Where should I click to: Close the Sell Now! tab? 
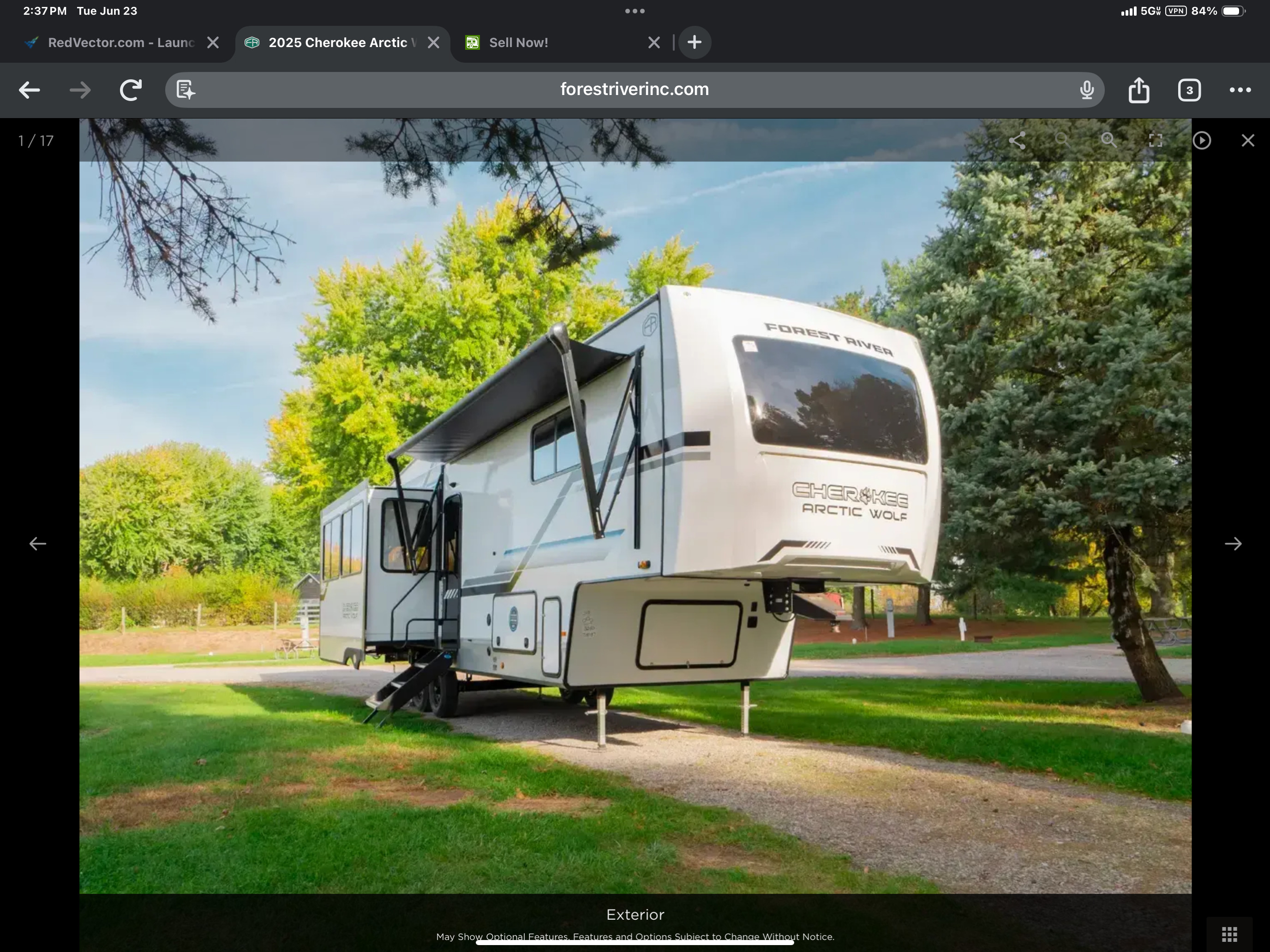654,42
